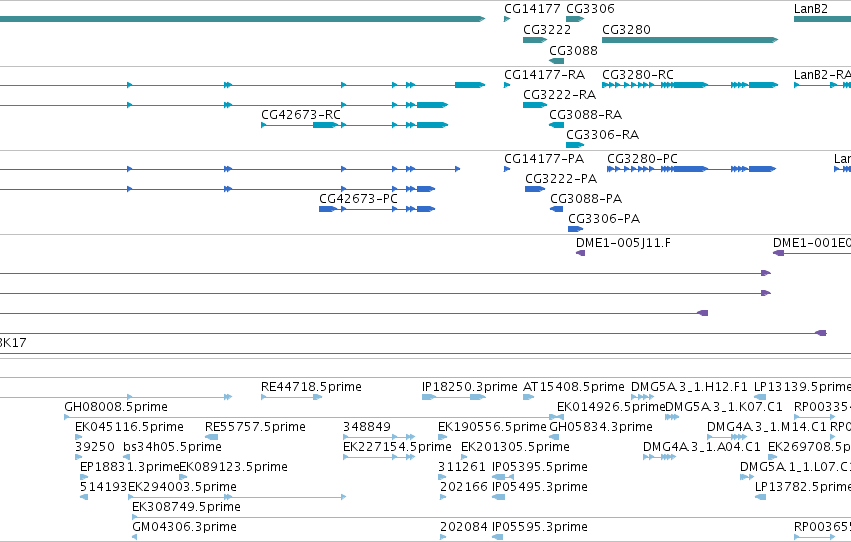
Task: Select the LanB2-RA transcript label
Action: pyautogui.click(x=822, y=75)
